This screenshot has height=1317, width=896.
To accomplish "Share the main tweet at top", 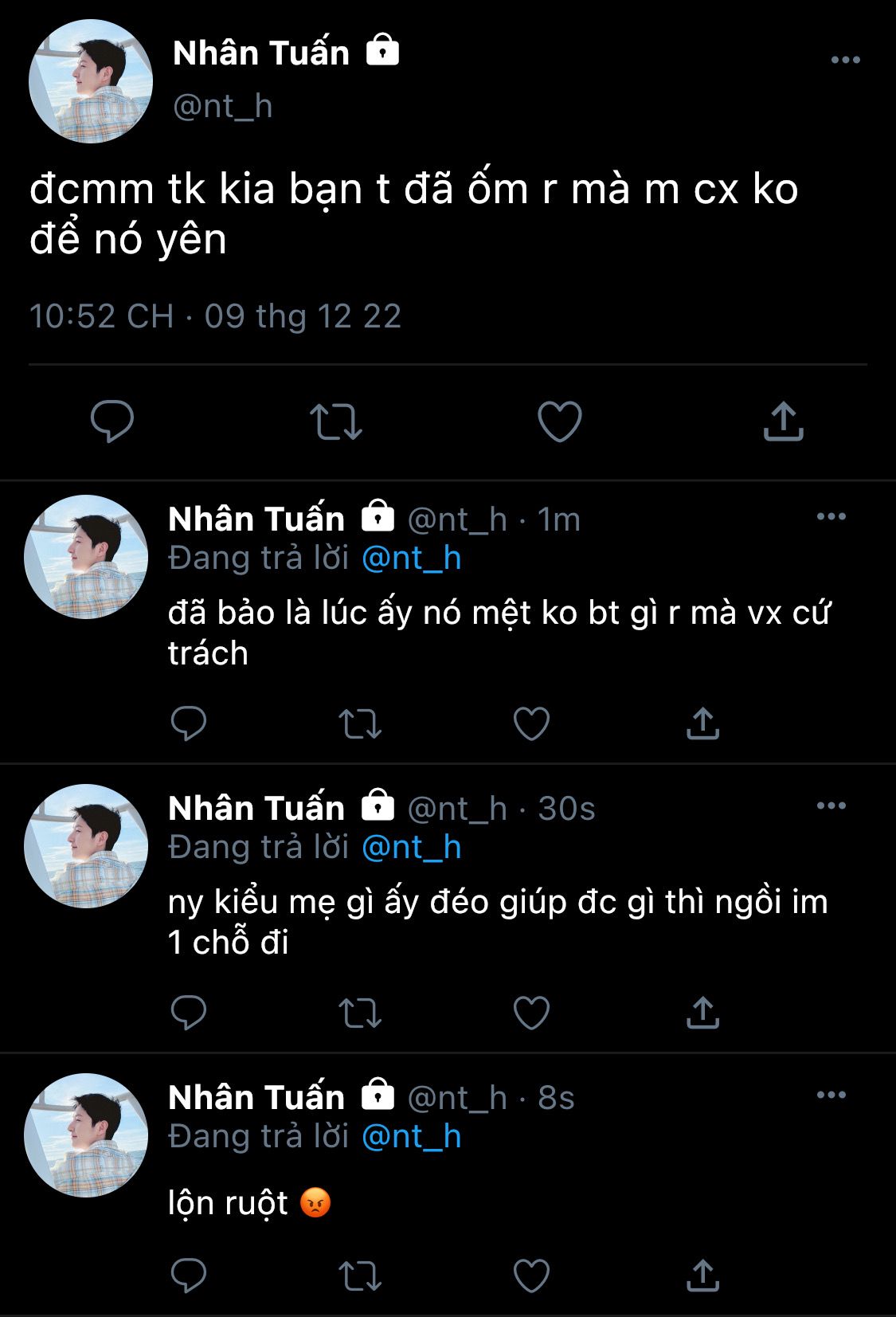I will pos(783,421).
